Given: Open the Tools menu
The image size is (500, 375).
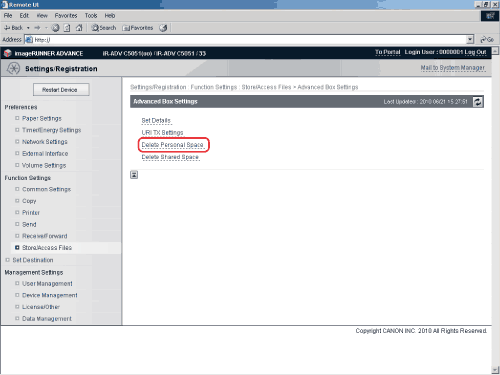Looking at the screenshot, I should click(x=91, y=16).
